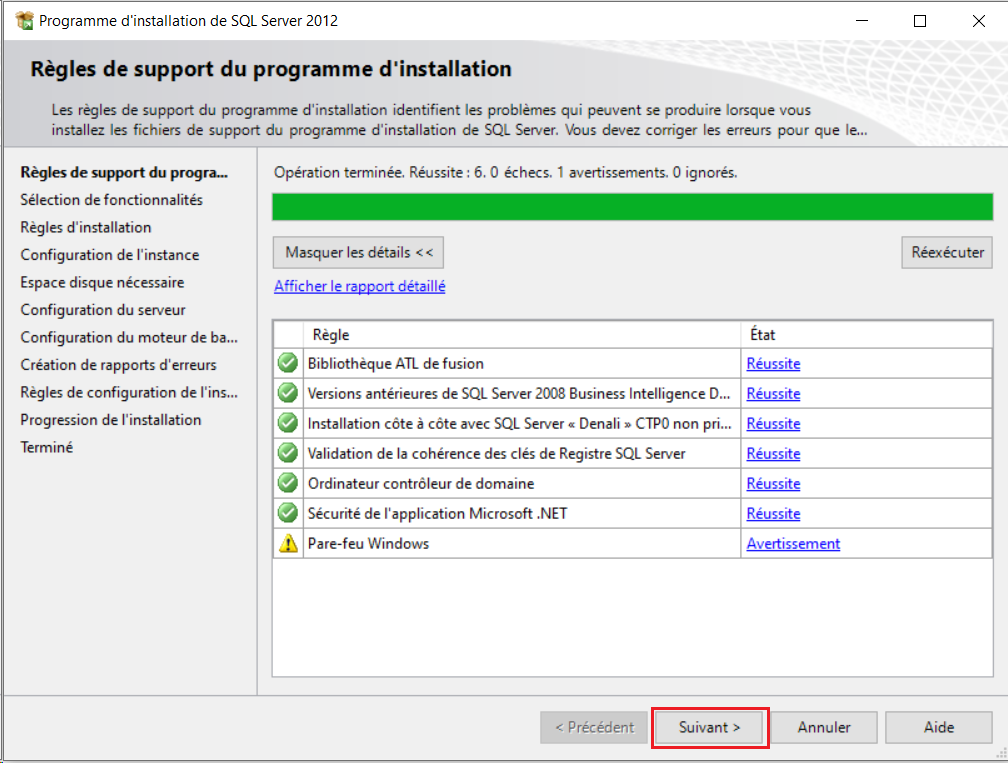Screen dimensions: 1008x763
Task: Open Avertissement link for Pare-feu Windows
Action: click(793, 544)
